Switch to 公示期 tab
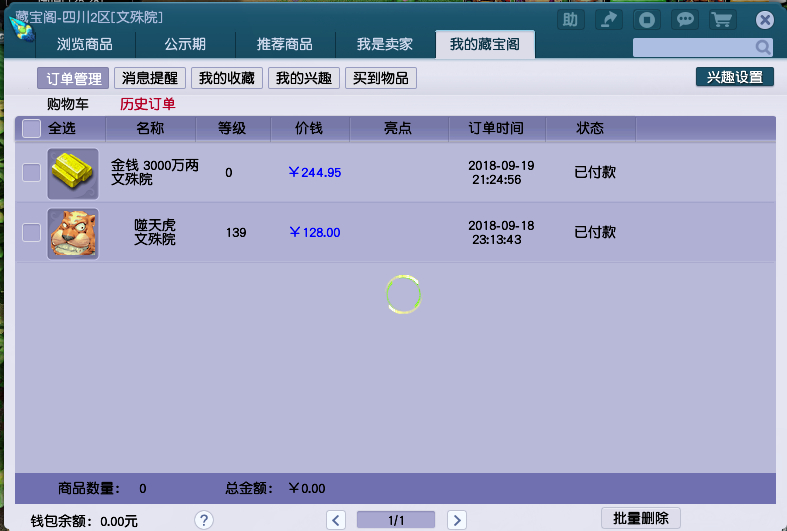The width and height of the screenshot is (787, 531). coord(185,44)
